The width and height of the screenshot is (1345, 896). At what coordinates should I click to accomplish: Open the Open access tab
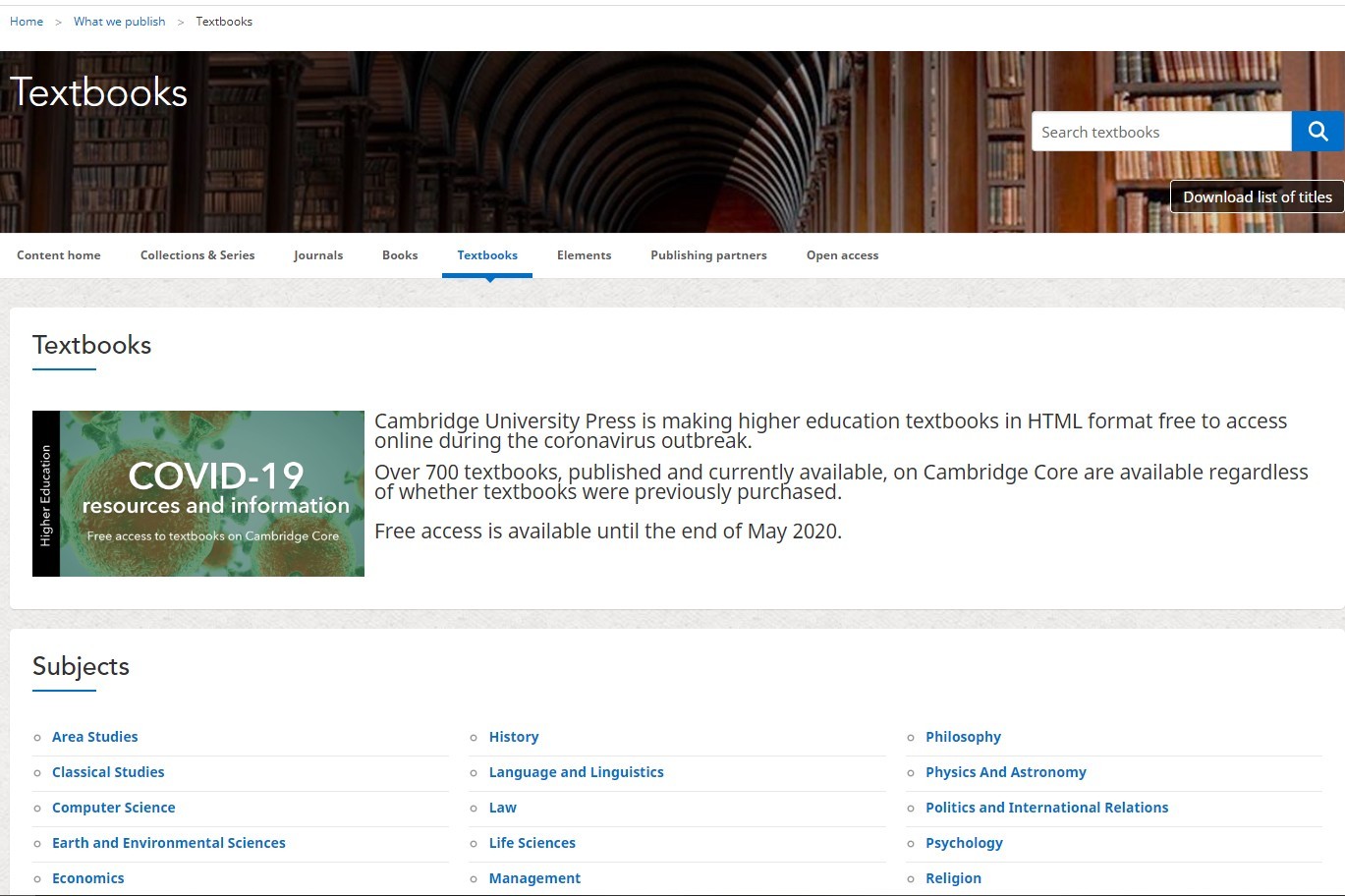click(x=842, y=255)
